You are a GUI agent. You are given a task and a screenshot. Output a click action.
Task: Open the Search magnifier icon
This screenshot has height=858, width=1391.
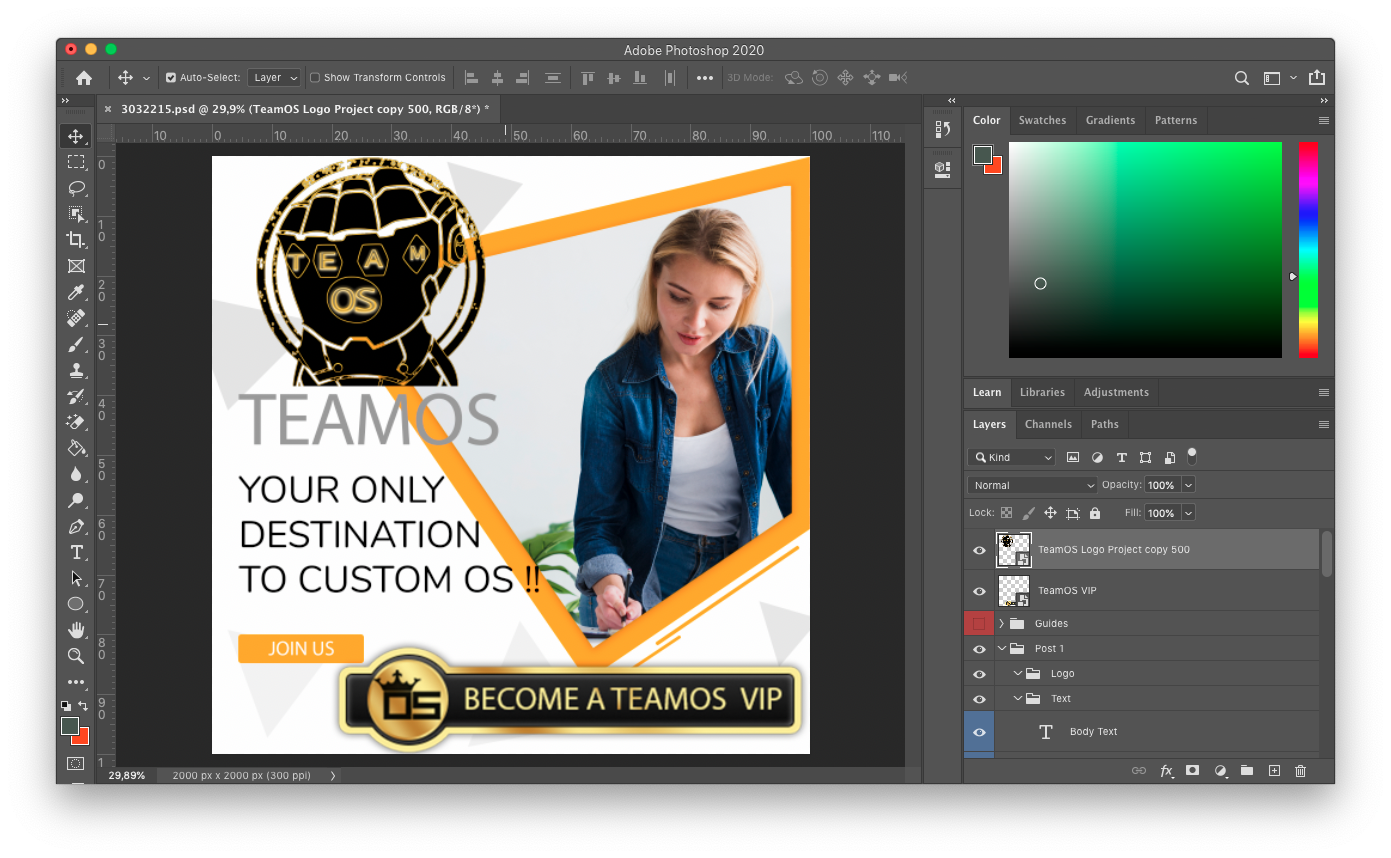coord(1241,78)
